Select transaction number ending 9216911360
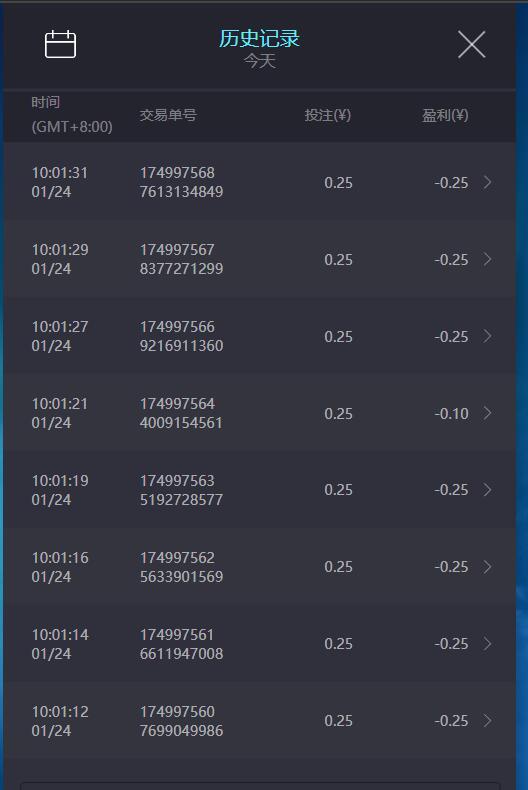Screen dimensions: 528x790 pyautogui.click(x=181, y=336)
